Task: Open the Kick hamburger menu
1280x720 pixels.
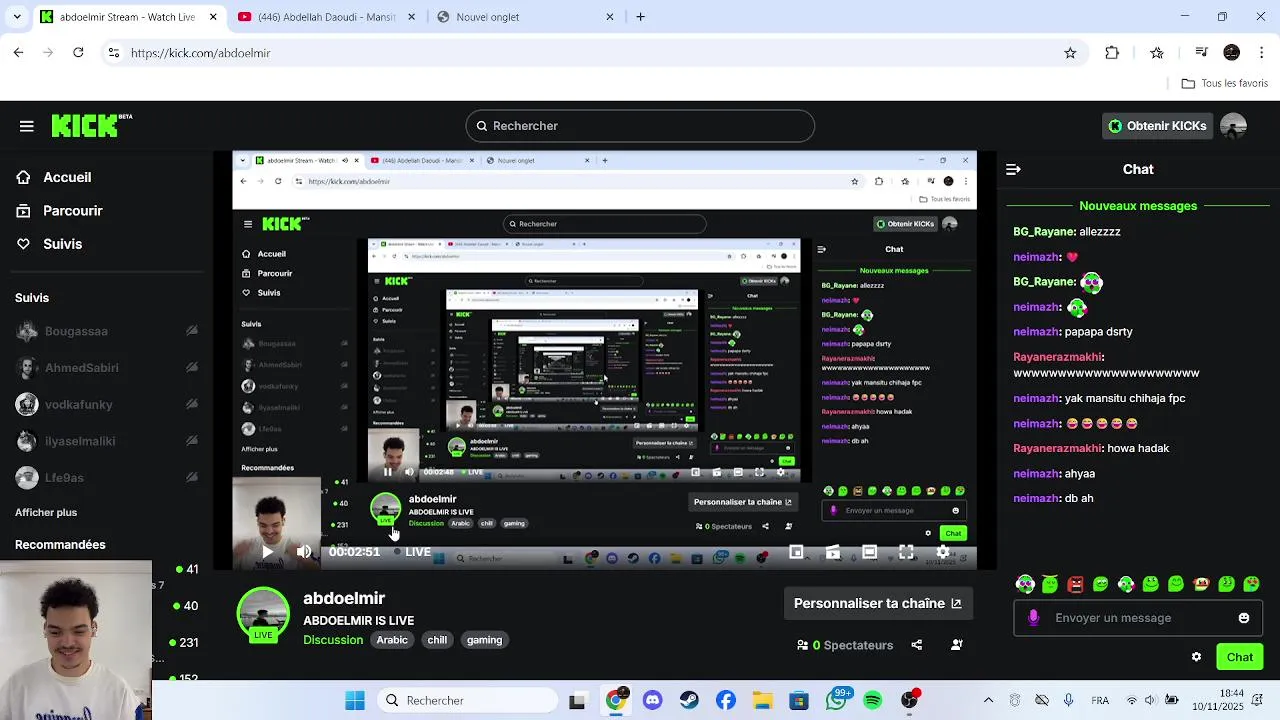Action: point(27,126)
